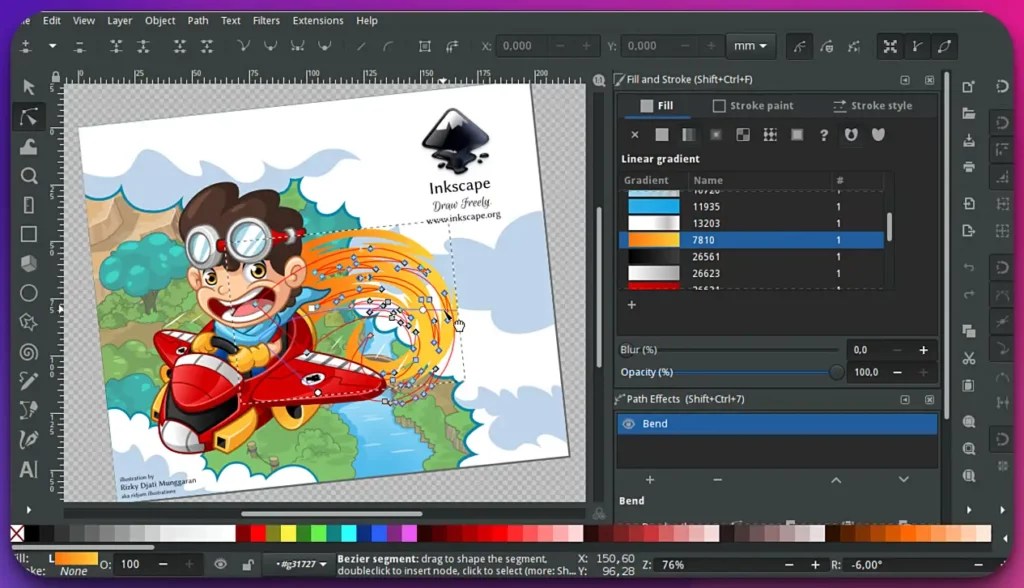1024x588 pixels.
Task: Select the Ellipse tool
Action: click(x=29, y=294)
